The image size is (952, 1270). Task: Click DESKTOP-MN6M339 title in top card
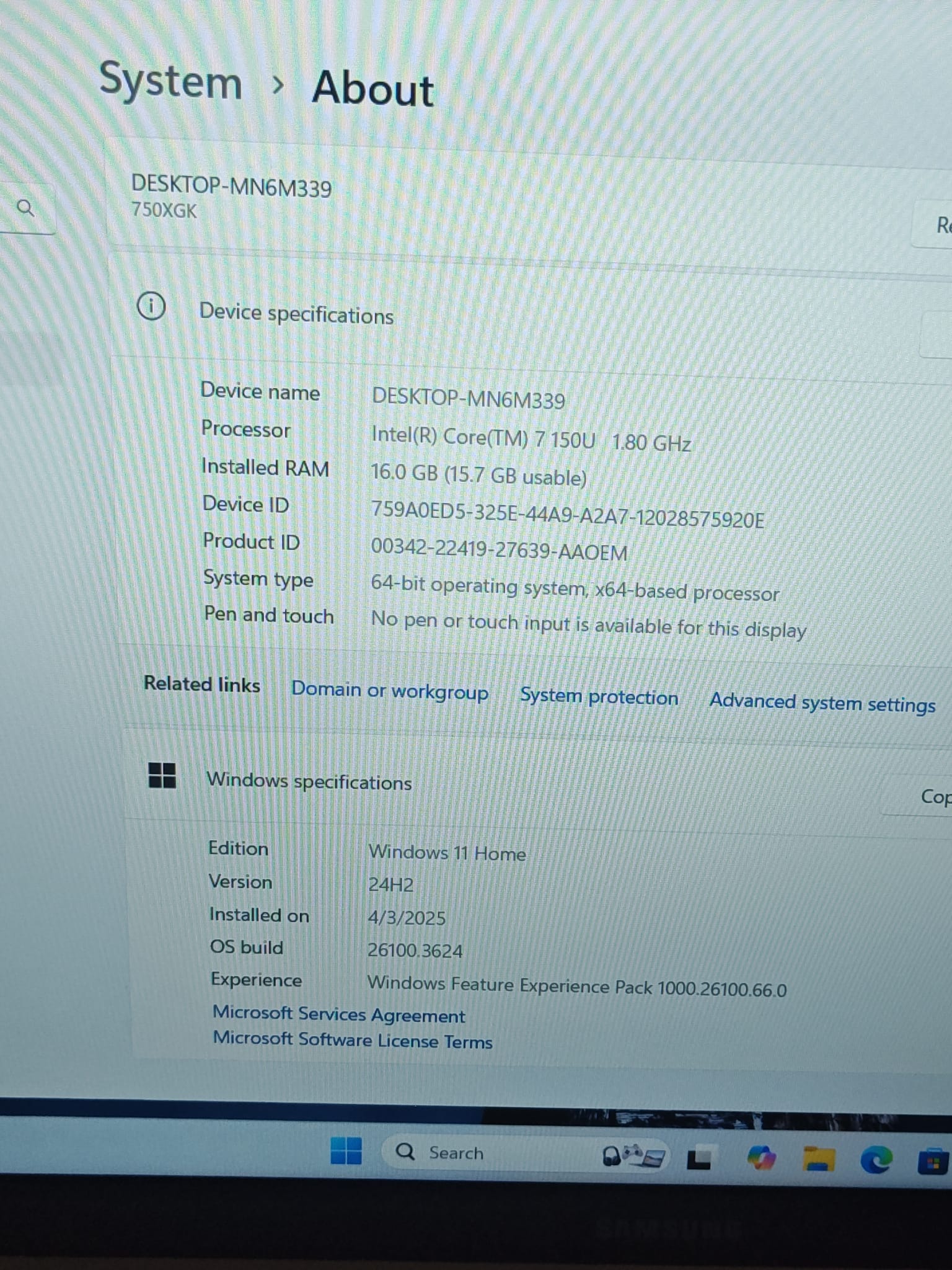tap(231, 185)
